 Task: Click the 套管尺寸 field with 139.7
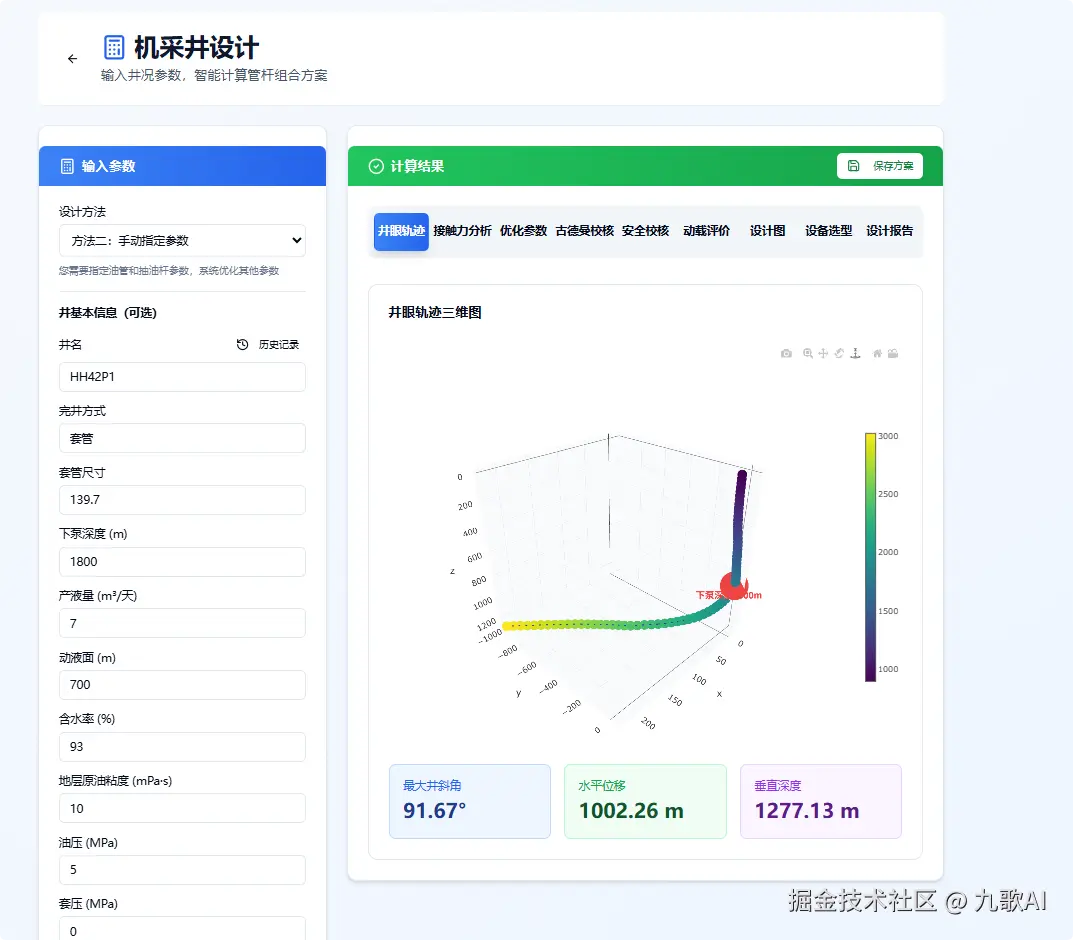(182, 500)
